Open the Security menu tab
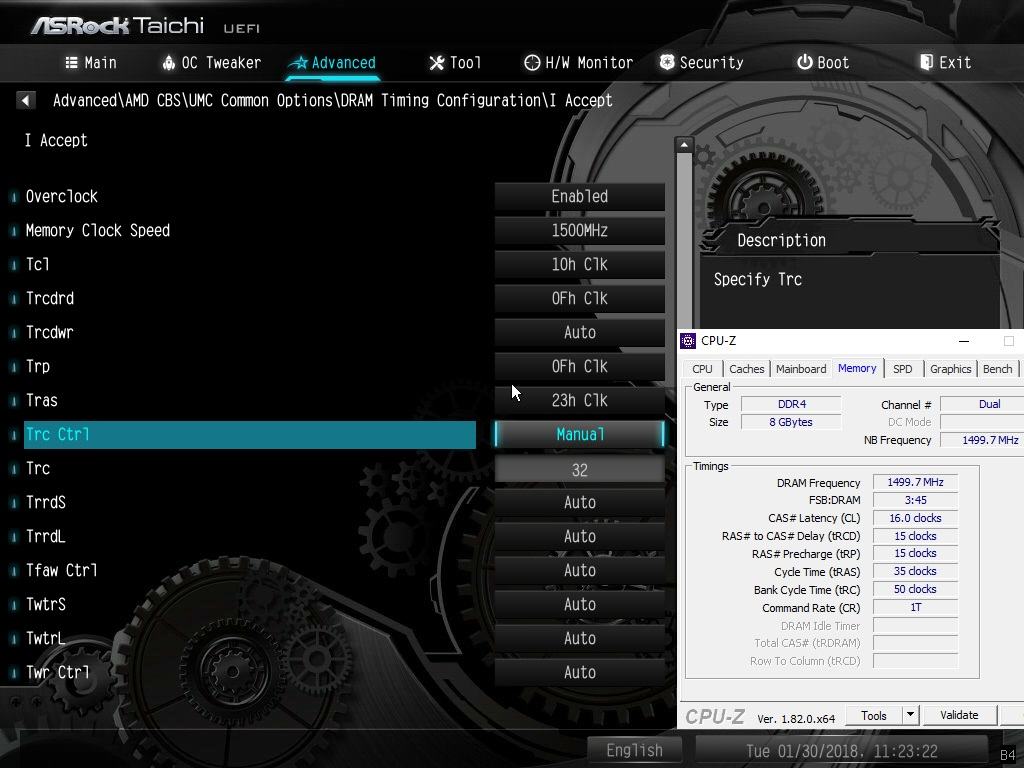 pyautogui.click(x=701, y=63)
